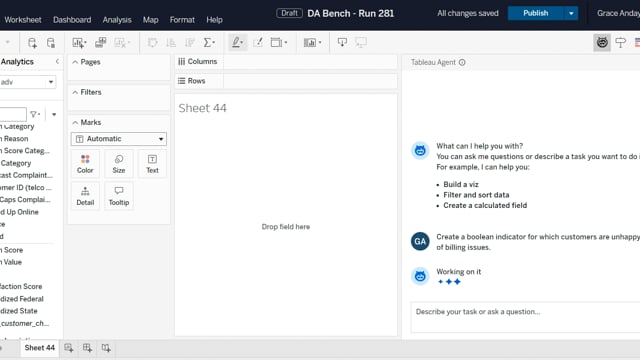
Task: Open the Analysis menu
Action: click(x=117, y=20)
